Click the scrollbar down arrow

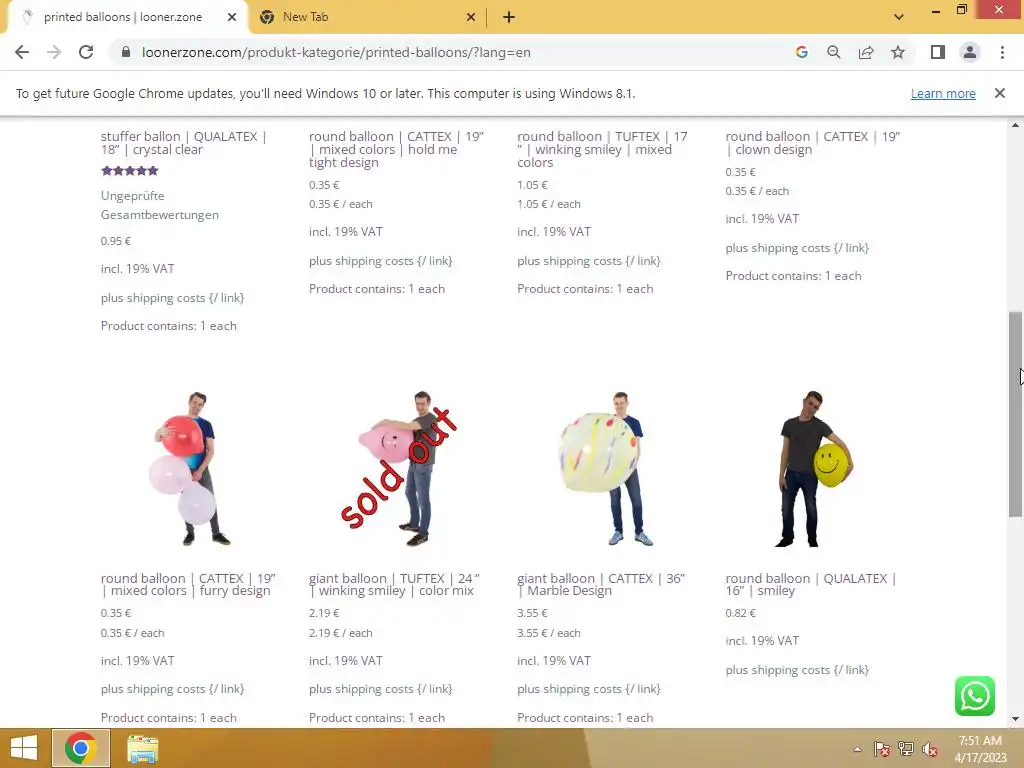tap(1016, 719)
